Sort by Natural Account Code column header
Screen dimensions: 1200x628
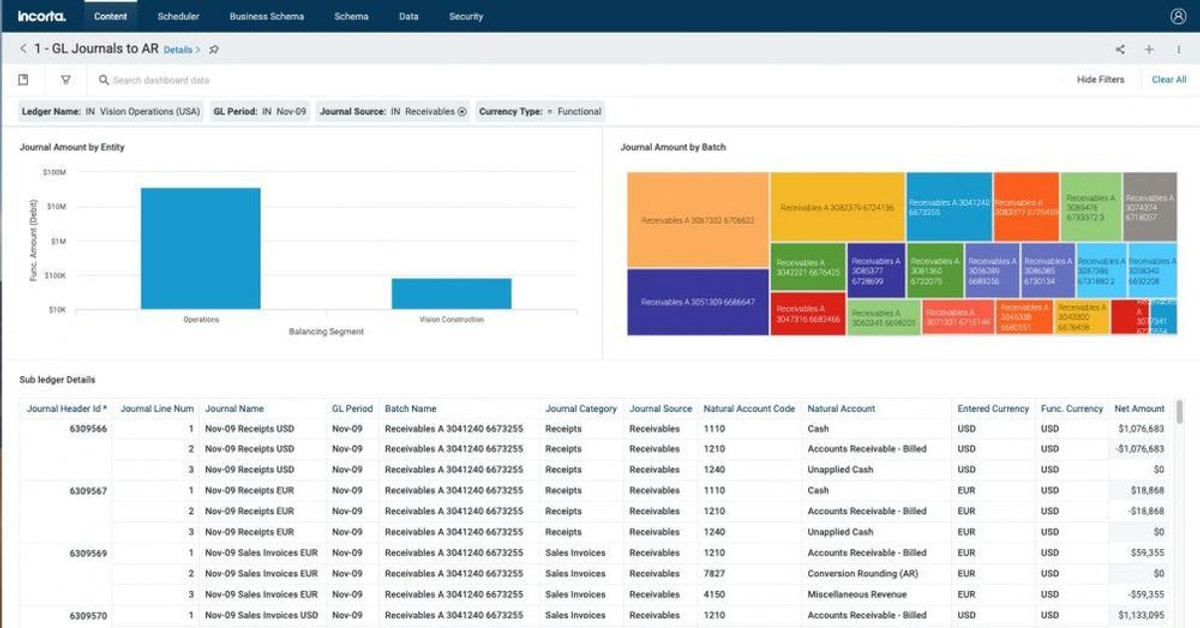749,408
